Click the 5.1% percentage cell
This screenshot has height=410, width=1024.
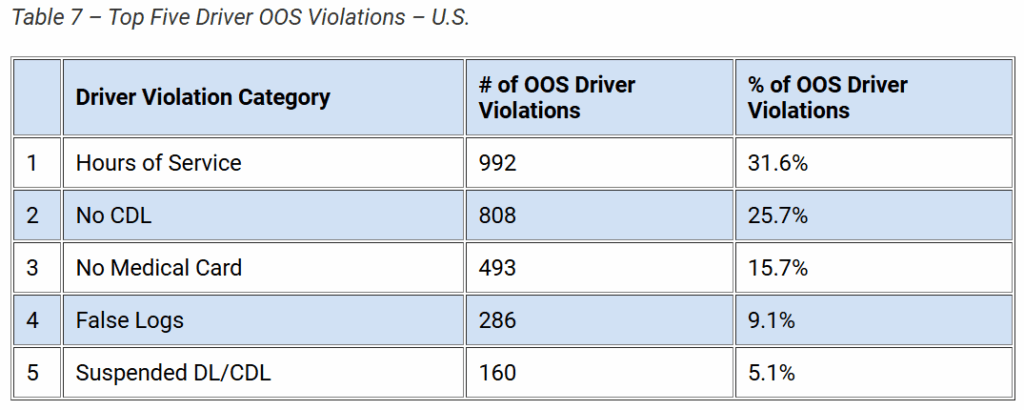pyautogui.click(x=771, y=373)
